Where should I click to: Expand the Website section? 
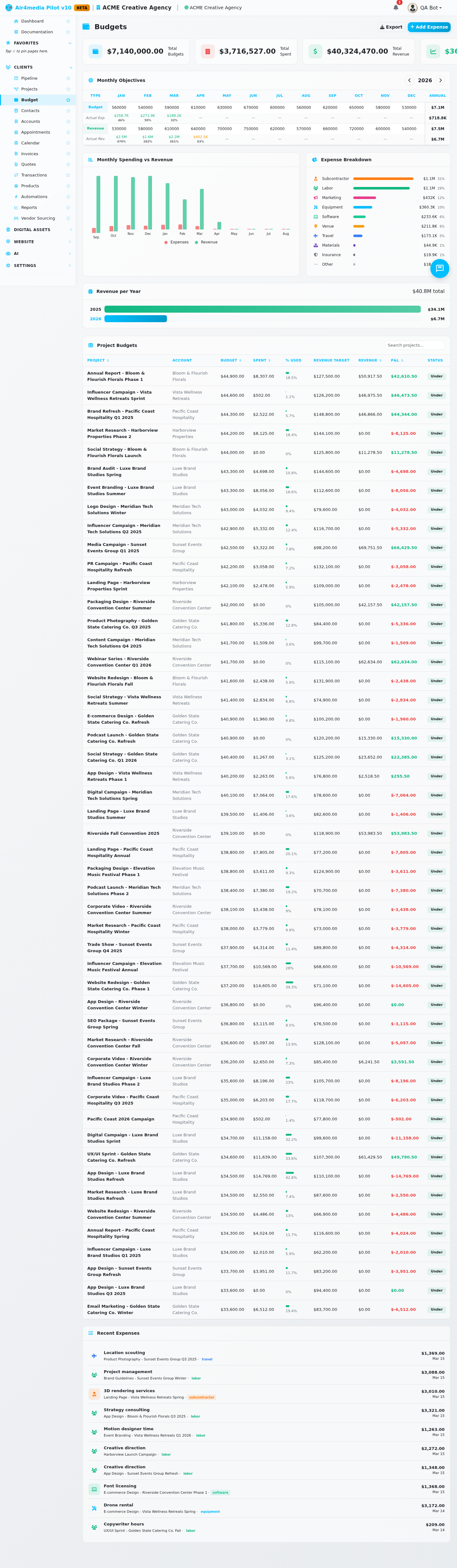tap(70, 242)
